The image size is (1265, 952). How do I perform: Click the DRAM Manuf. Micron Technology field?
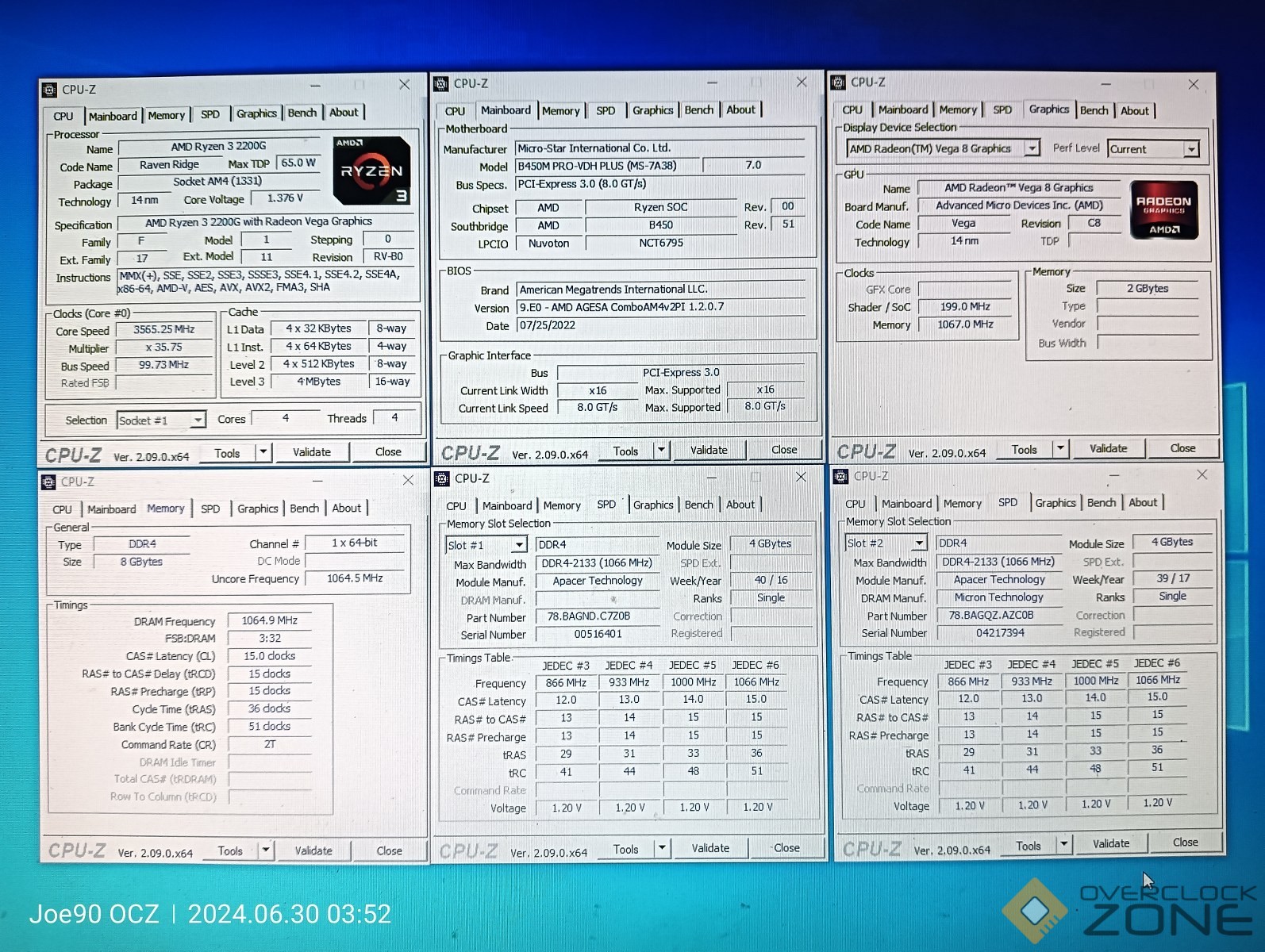pyautogui.click(x=1000, y=597)
